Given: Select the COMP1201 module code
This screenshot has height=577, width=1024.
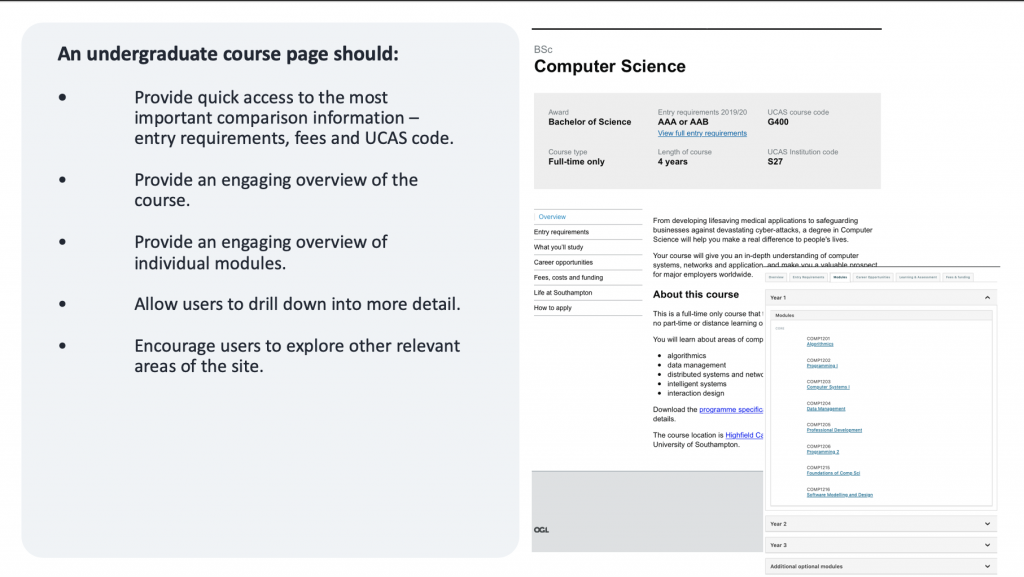Looking at the screenshot, I should 818,339.
